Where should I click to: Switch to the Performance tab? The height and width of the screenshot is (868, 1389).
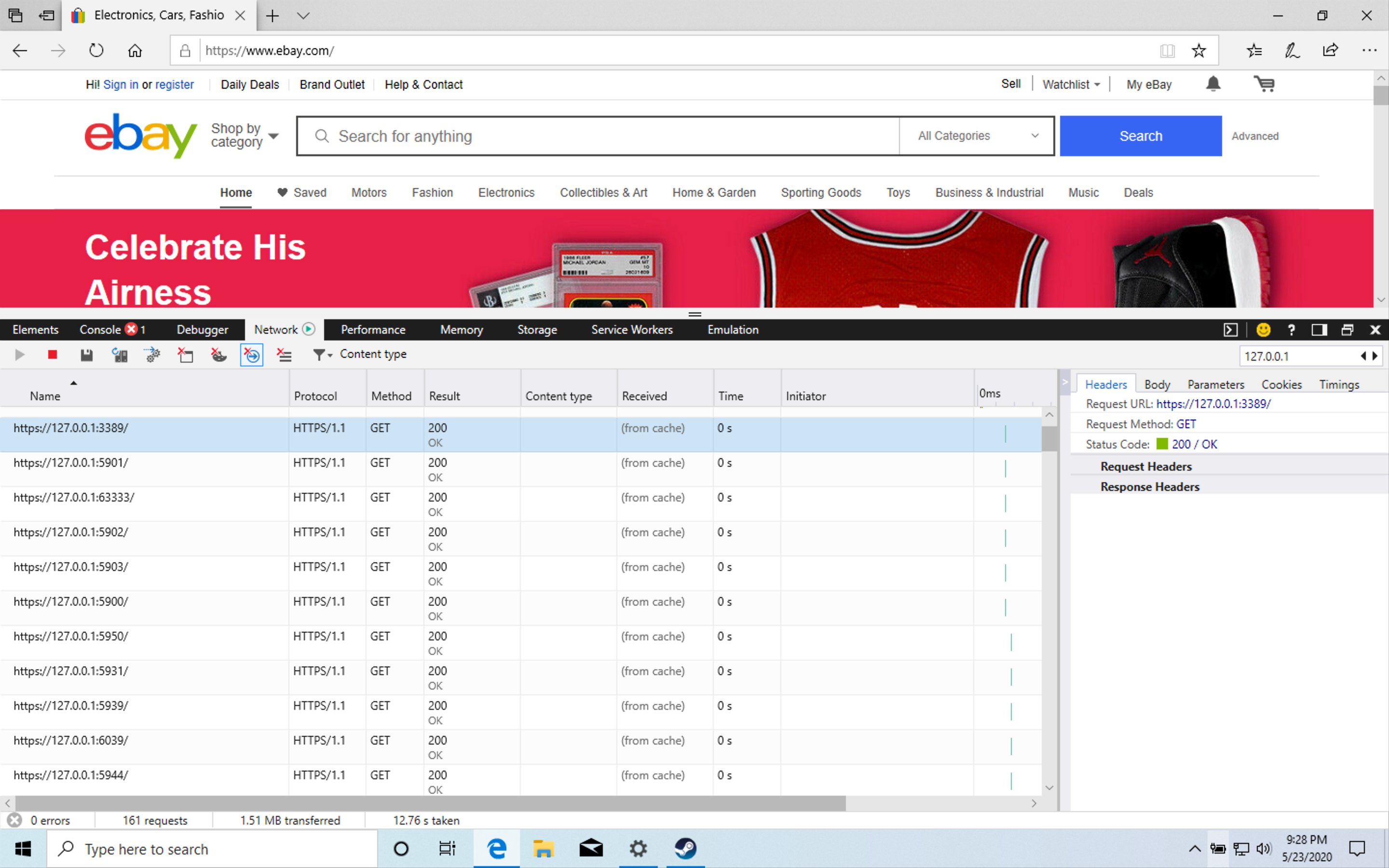(373, 329)
